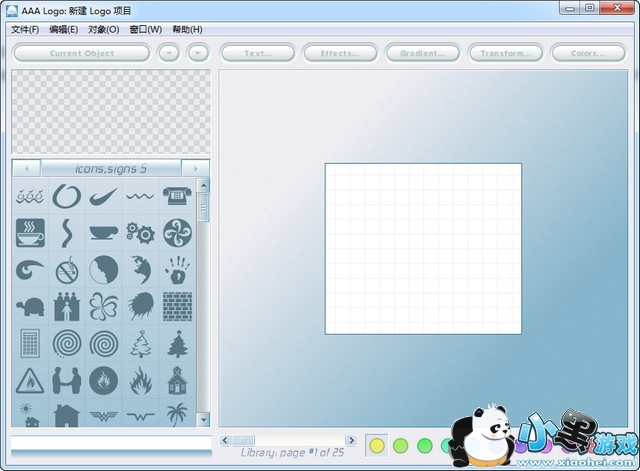Choose the gears cogwheel icon
Image resolution: width=640 pixels, height=471 pixels.
click(140, 233)
